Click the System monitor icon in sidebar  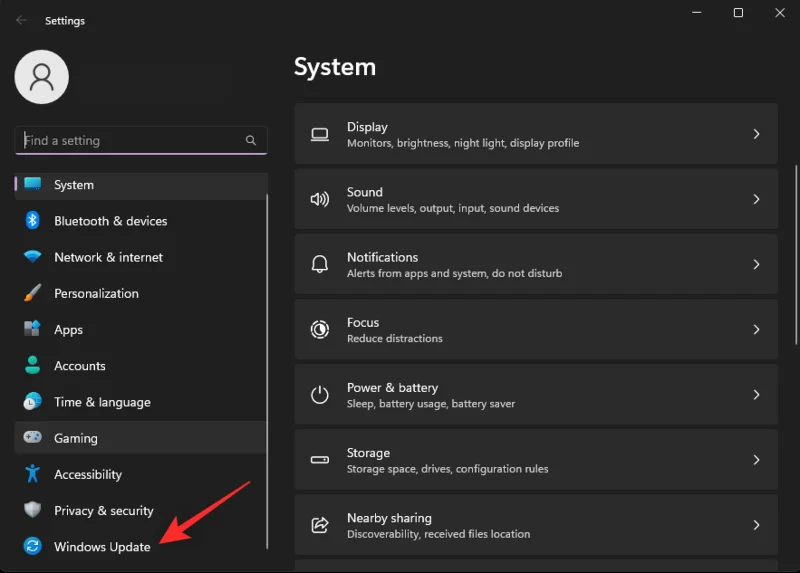pos(33,184)
